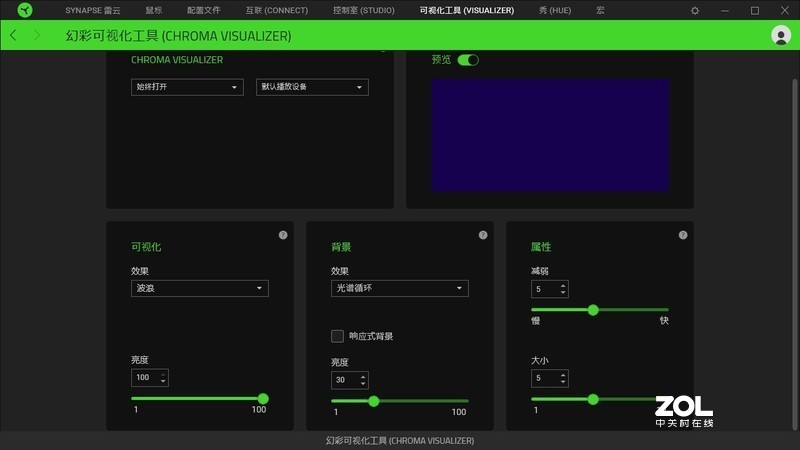Click the 减弱 slider handle
Image resolution: width=800 pixels, height=450 pixels.
point(593,310)
